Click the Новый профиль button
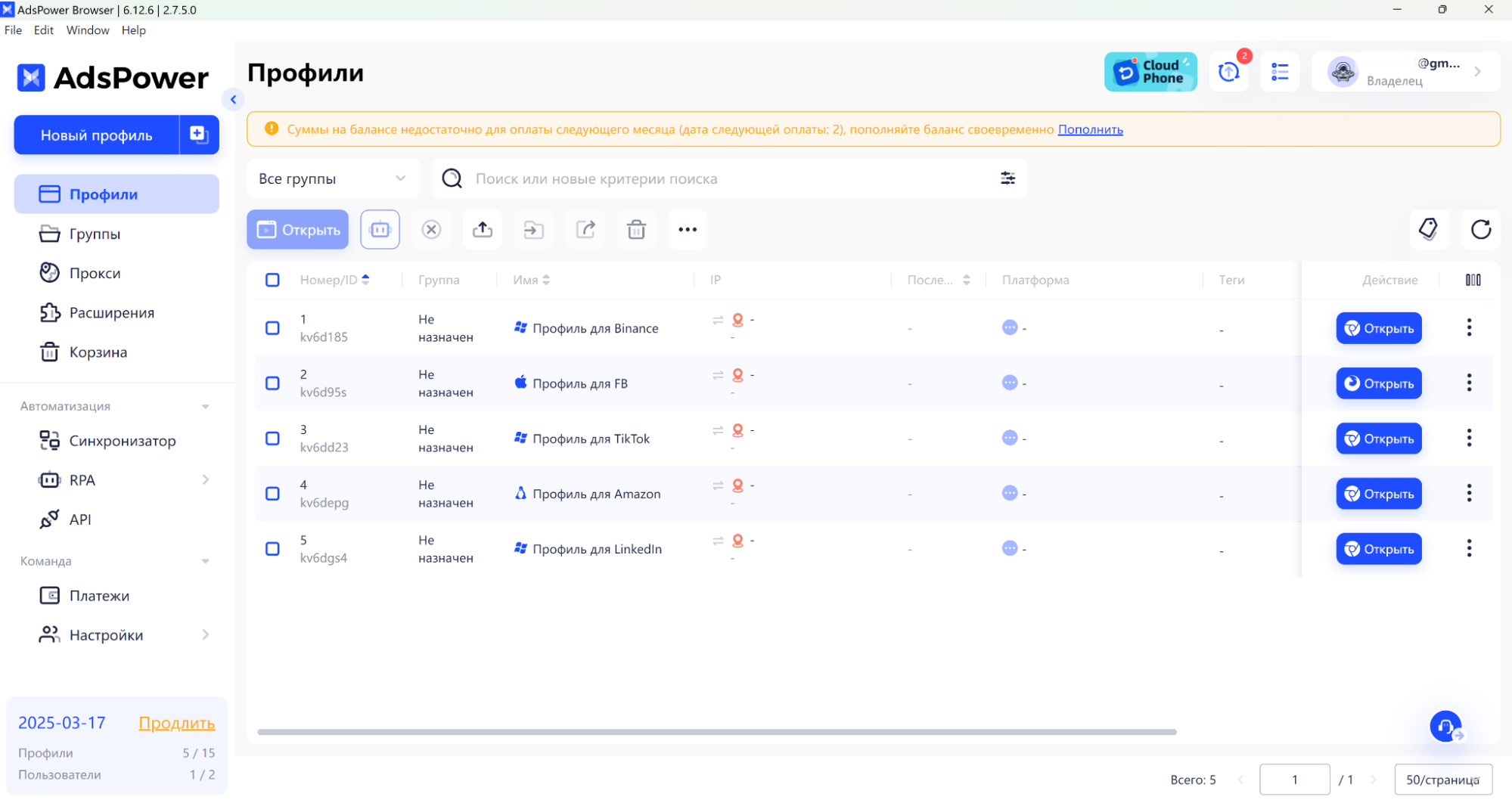 pyautogui.click(x=97, y=135)
